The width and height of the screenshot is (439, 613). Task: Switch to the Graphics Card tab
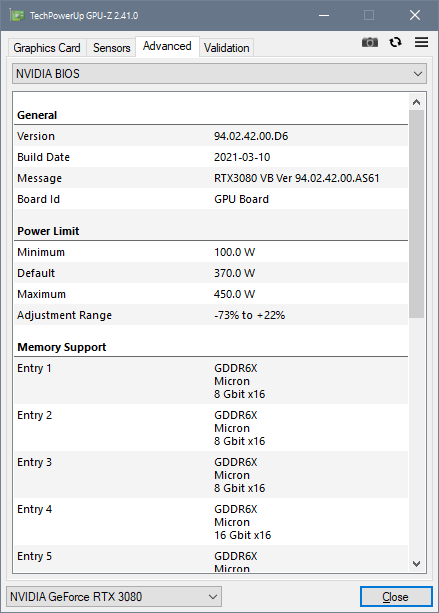(x=47, y=48)
